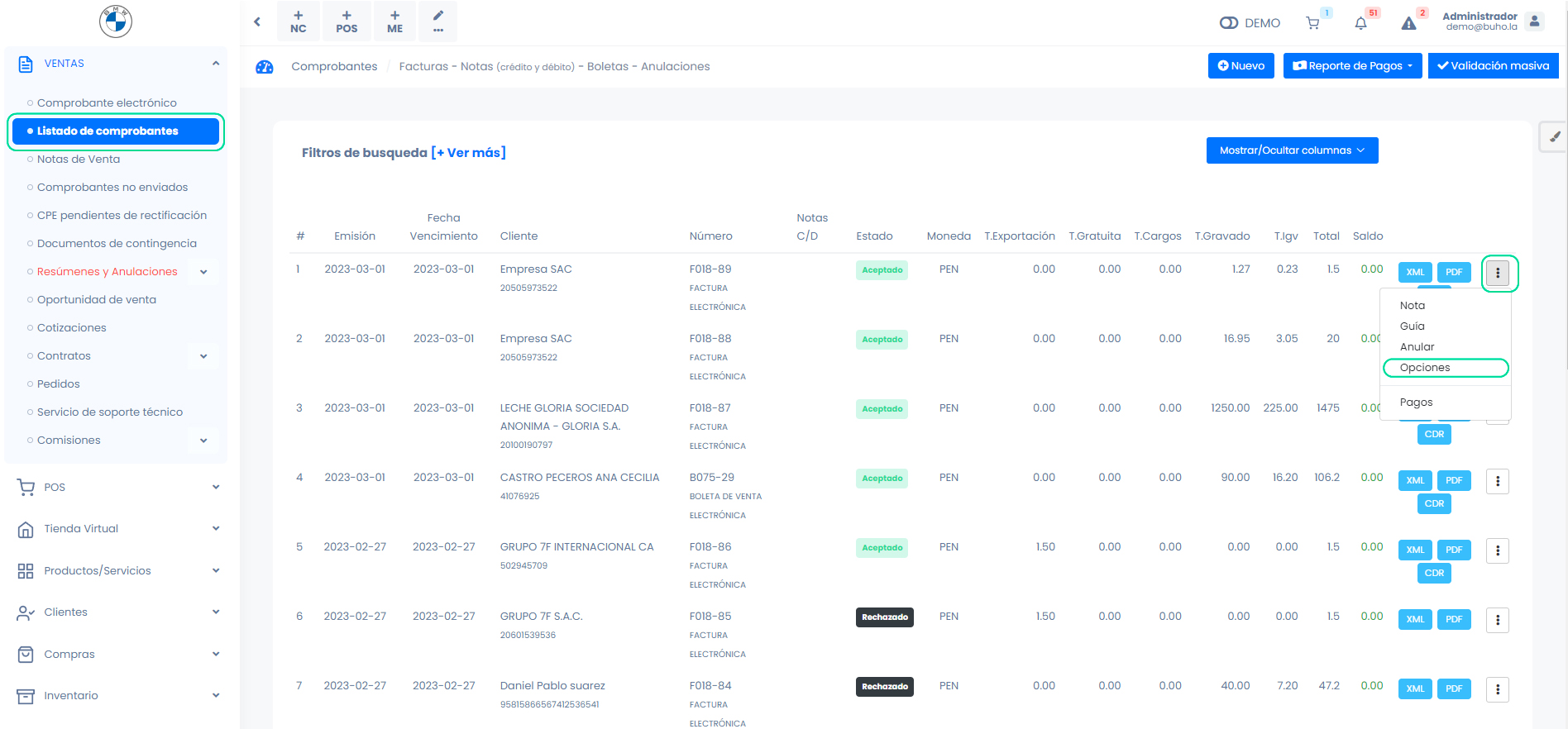Click the dashboard gauge icon in breadcrumb

(x=265, y=67)
